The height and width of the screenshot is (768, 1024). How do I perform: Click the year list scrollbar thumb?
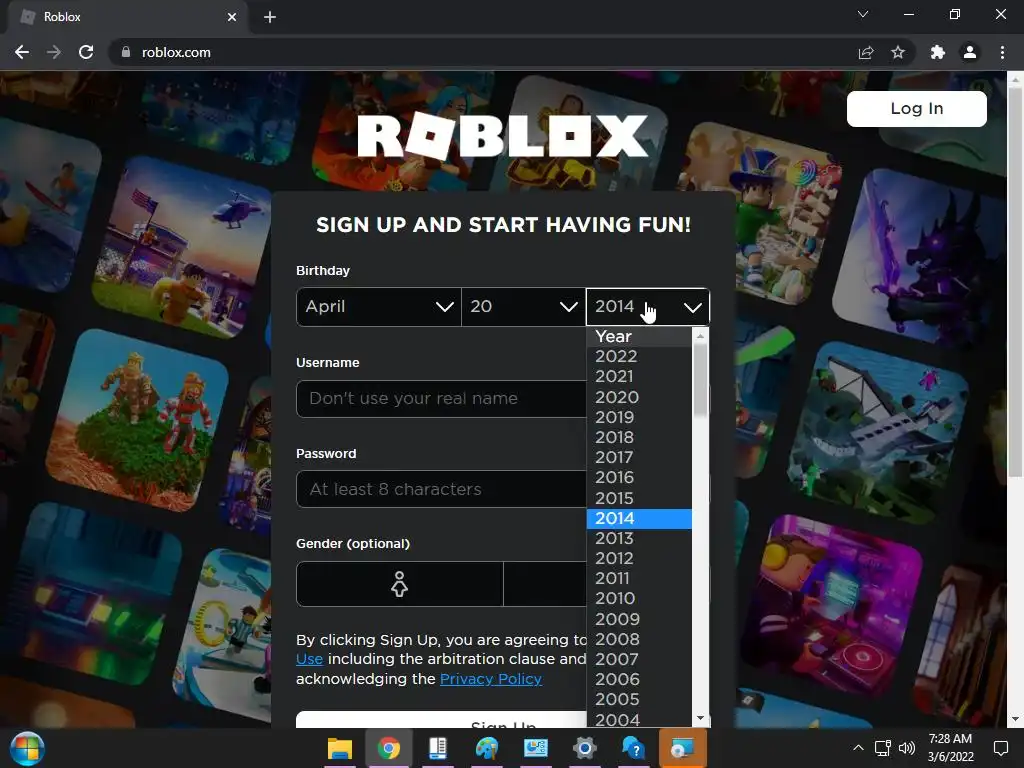click(700, 380)
